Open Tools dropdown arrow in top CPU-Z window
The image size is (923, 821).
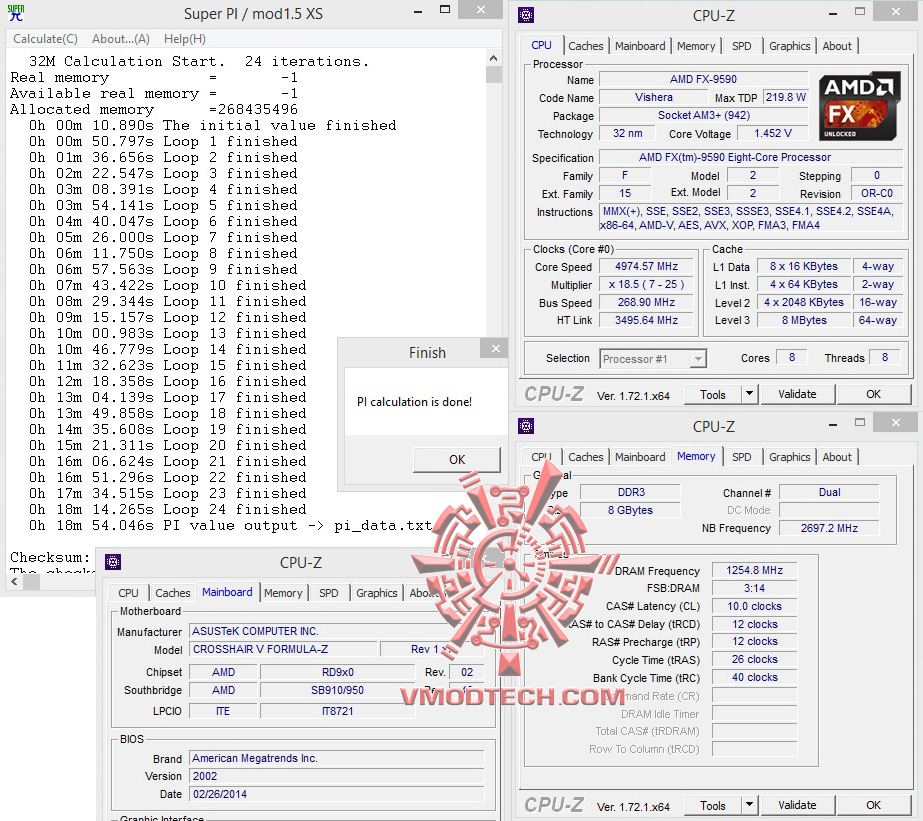[x=749, y=394]
